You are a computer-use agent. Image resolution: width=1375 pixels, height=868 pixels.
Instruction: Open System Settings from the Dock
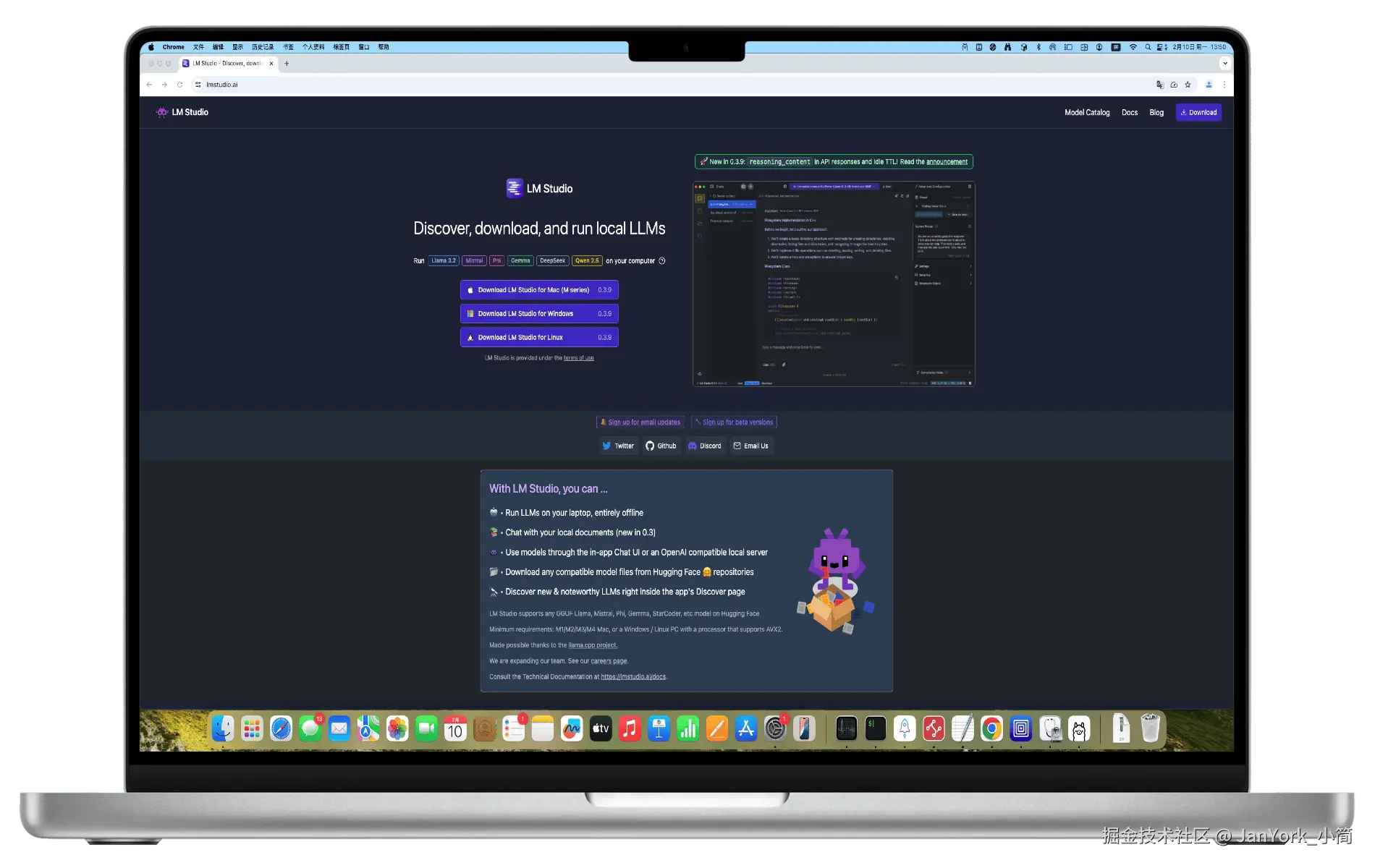click(775, 728)
